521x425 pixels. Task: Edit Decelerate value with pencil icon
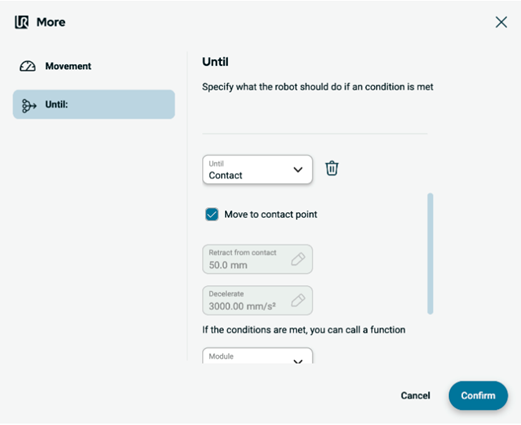click(298, 300)
